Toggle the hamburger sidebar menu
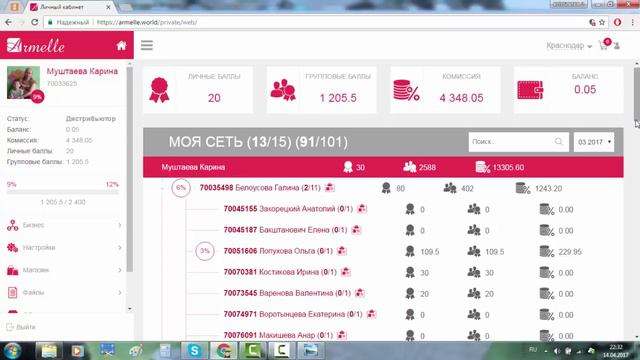Image resolution: width=640 pixels, height=360 pixels. (x=147, y=45)
